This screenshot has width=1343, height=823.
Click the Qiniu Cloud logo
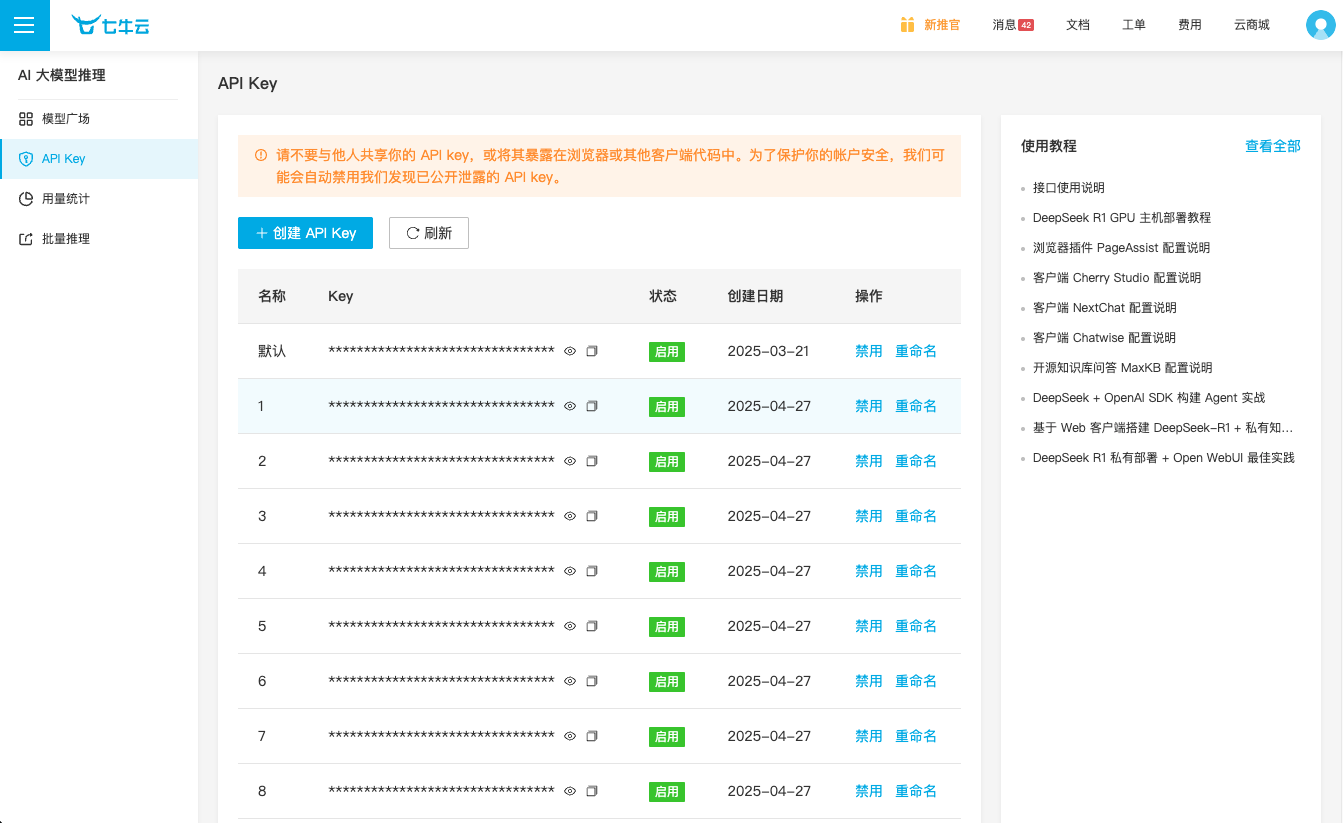[x=110, y=25]
